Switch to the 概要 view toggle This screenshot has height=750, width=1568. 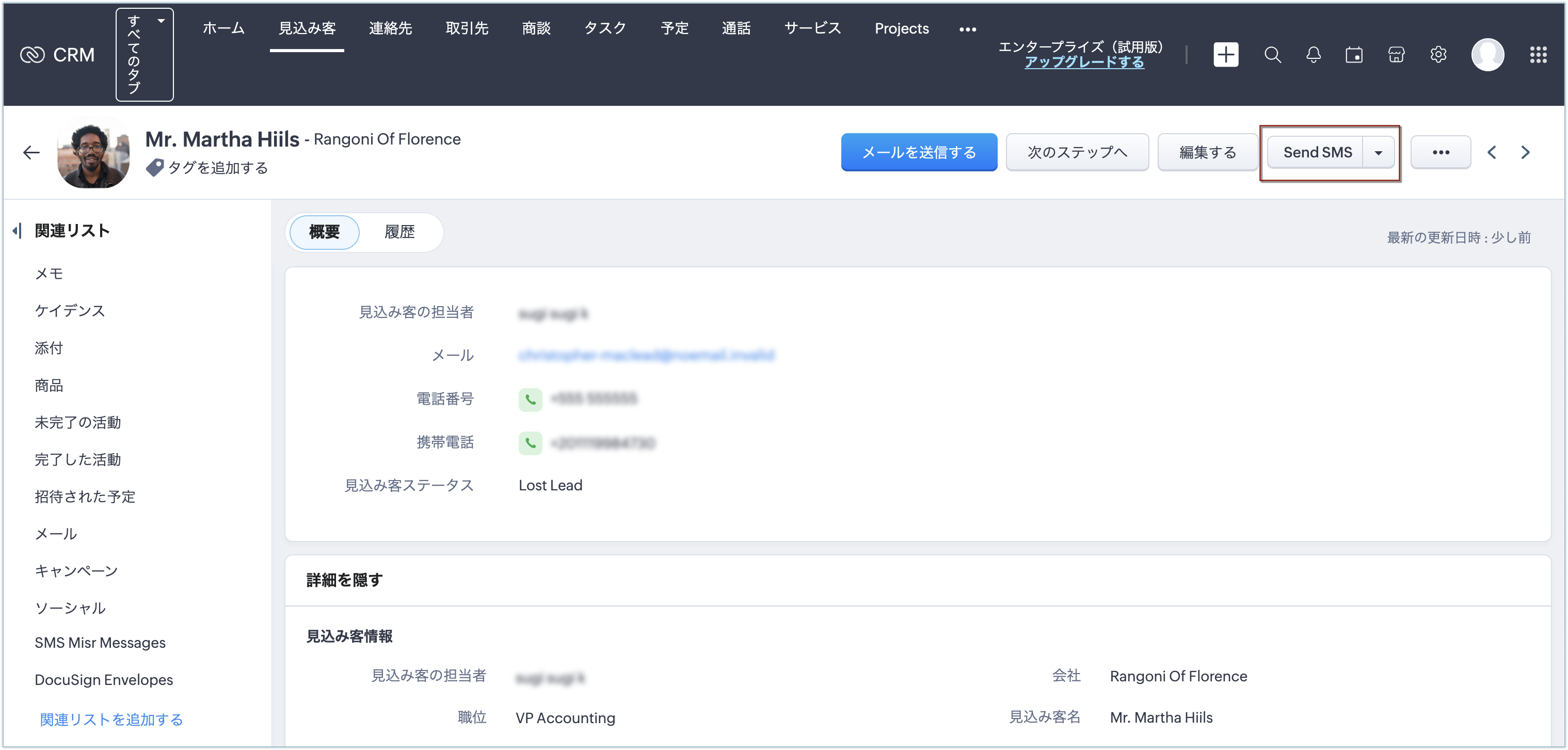[324, 232]
